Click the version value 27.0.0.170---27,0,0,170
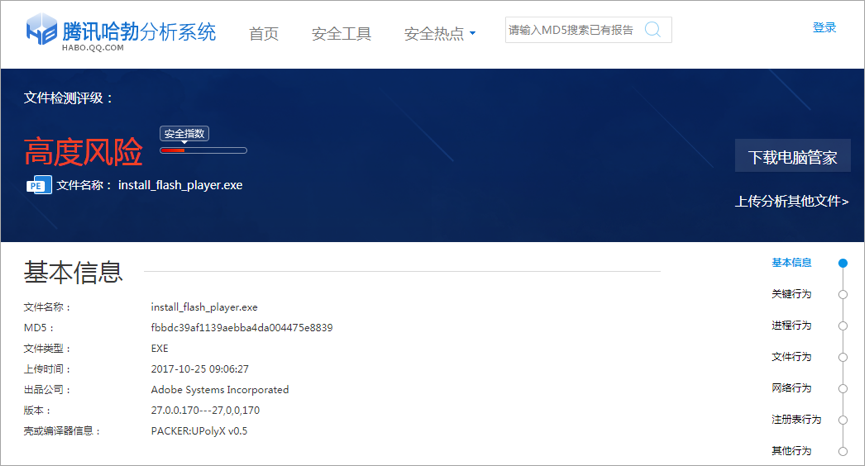Image resolution: width=865 pixels, height=466 pixels. [205, 410]
